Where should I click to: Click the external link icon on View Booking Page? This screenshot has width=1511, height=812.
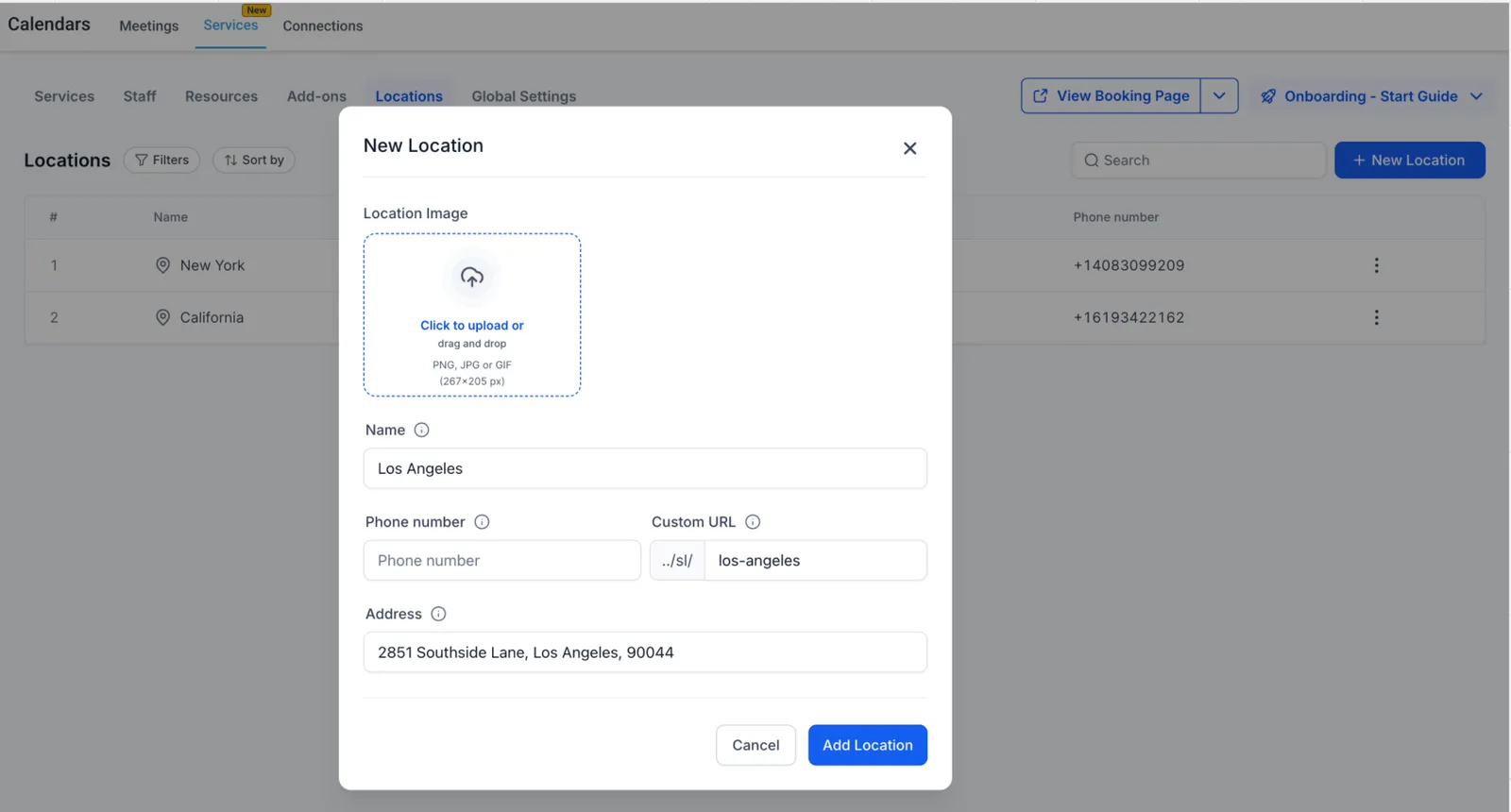(x=1040, y=96)
